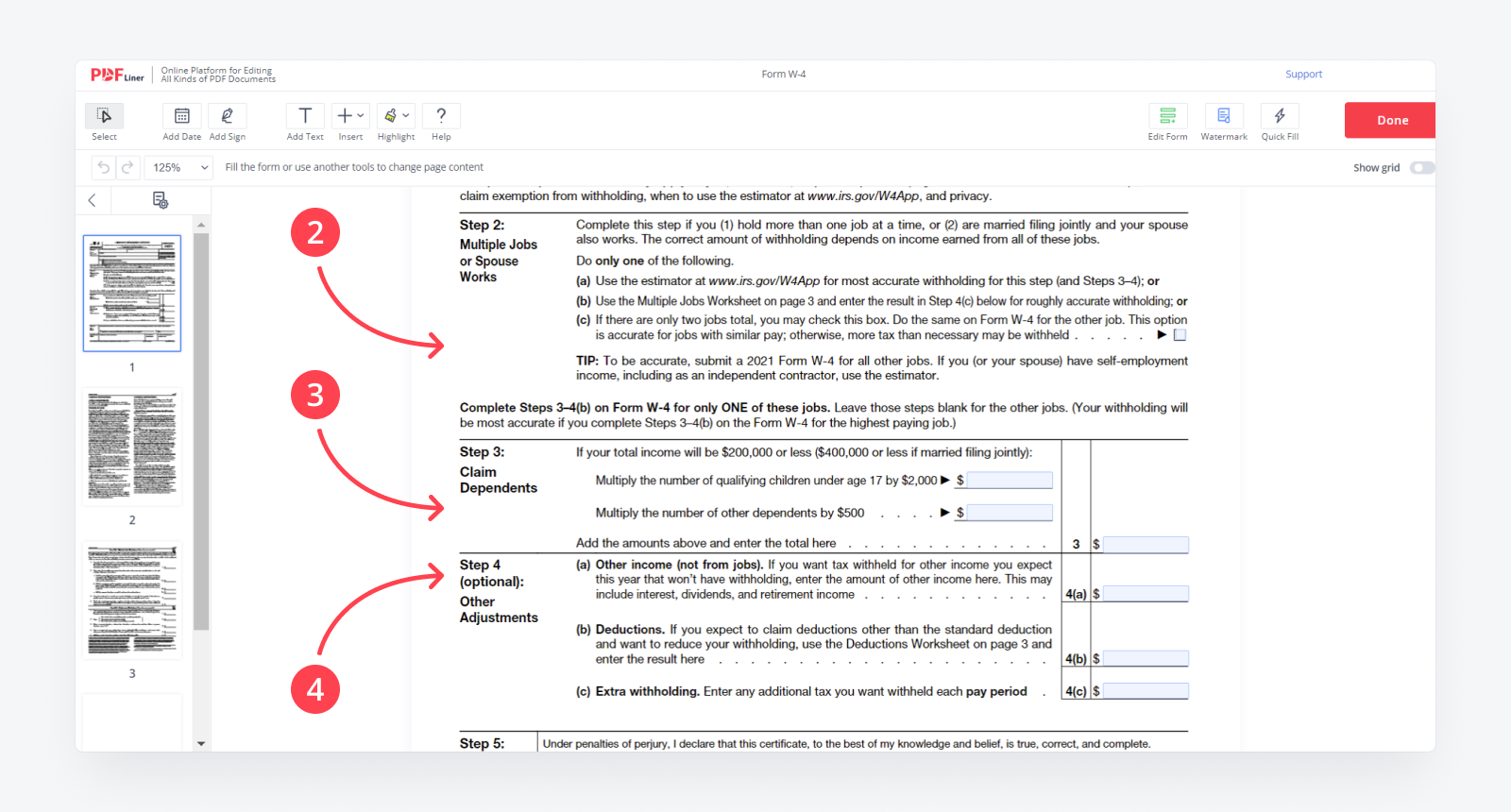1511x812 pixels.
Task: Choose the Add Text tool
Action: point(305,116)
